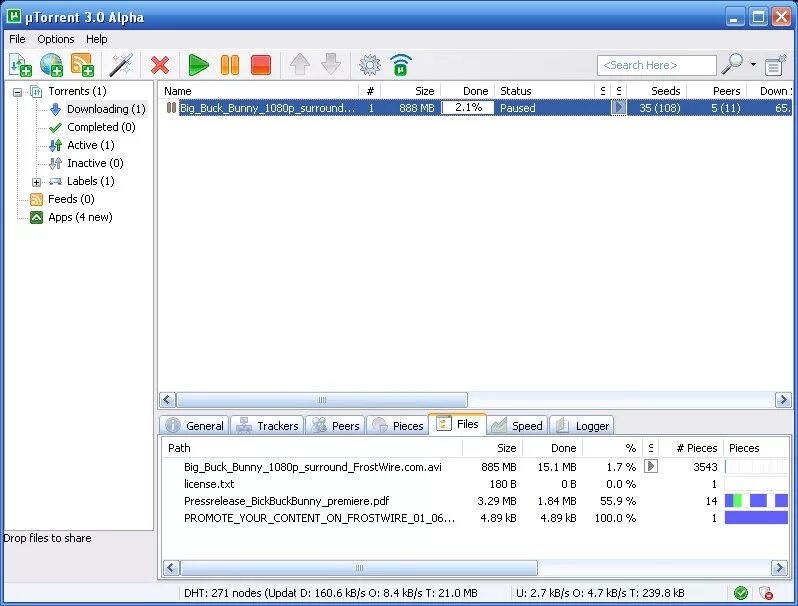
Task: Switch to the Trackers tab
Action: pos(268,425)
